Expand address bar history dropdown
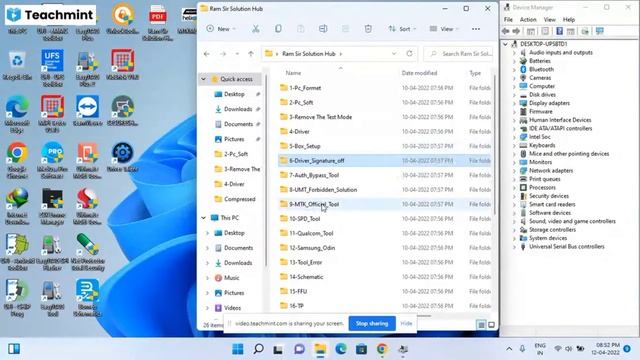 394,53
